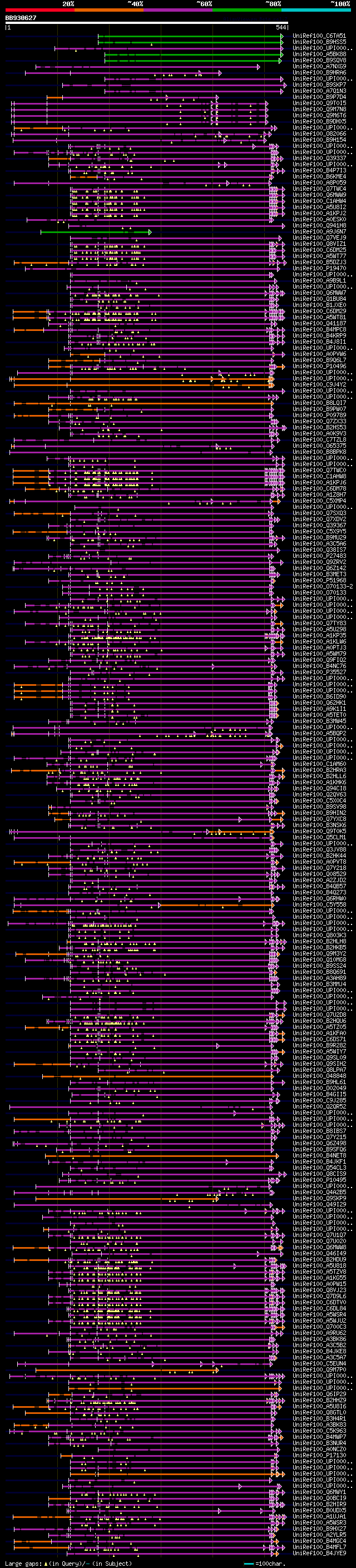Select hit UniRef100_Q7TWC4

tap(319, 189)
